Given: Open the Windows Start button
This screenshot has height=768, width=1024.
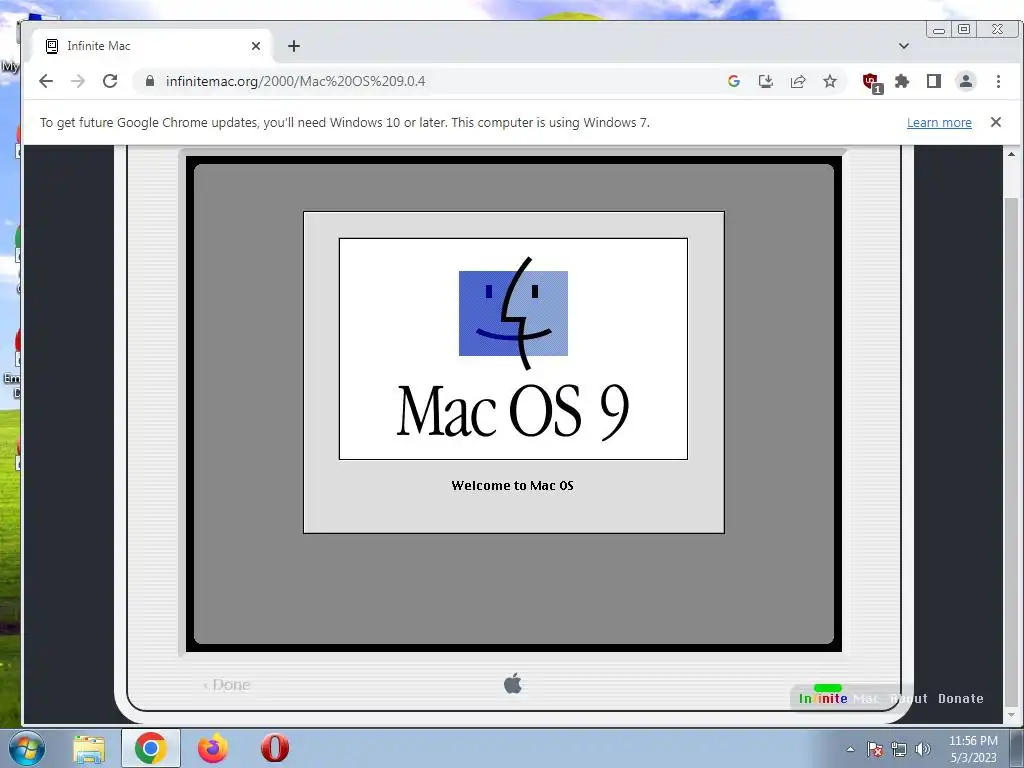Looking at the screenshot, I should [27, 748].
